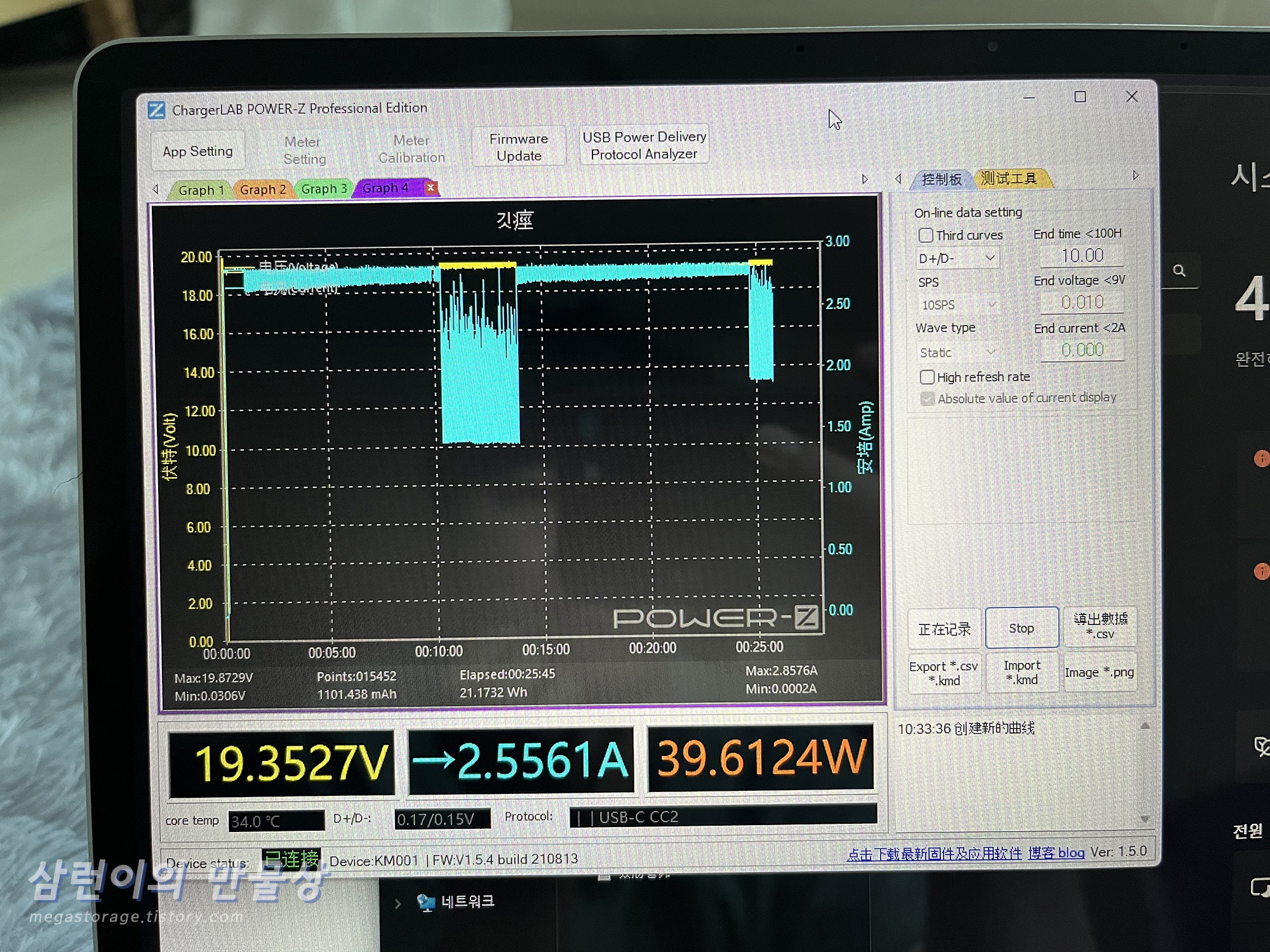Click Export *.csv *.kmd button
Viewport: 1270px width, 952px height.
click(x=944, y=673)
